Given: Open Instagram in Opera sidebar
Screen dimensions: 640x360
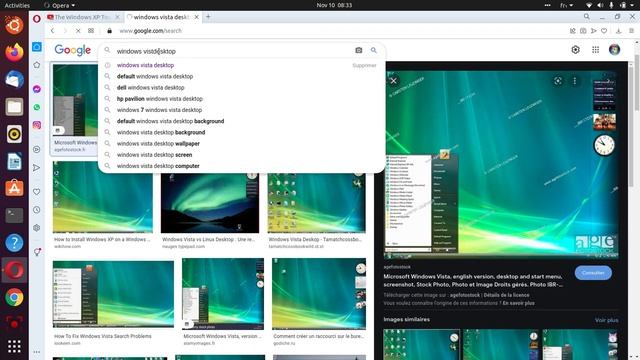Looking at the screenshot, I should pyautogui.click(x=37, y=125).
